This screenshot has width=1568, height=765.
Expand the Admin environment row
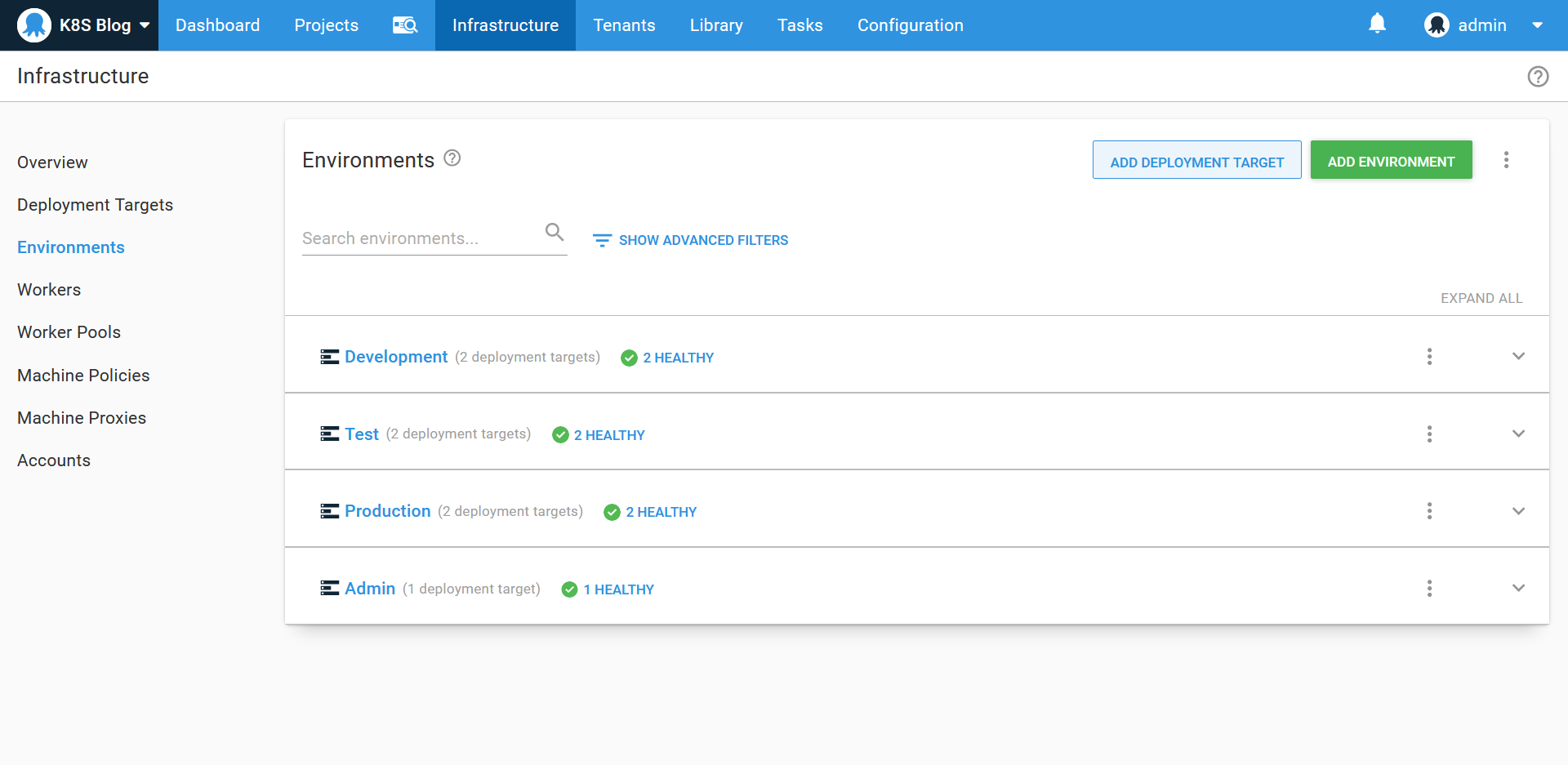pos(1518,589)
